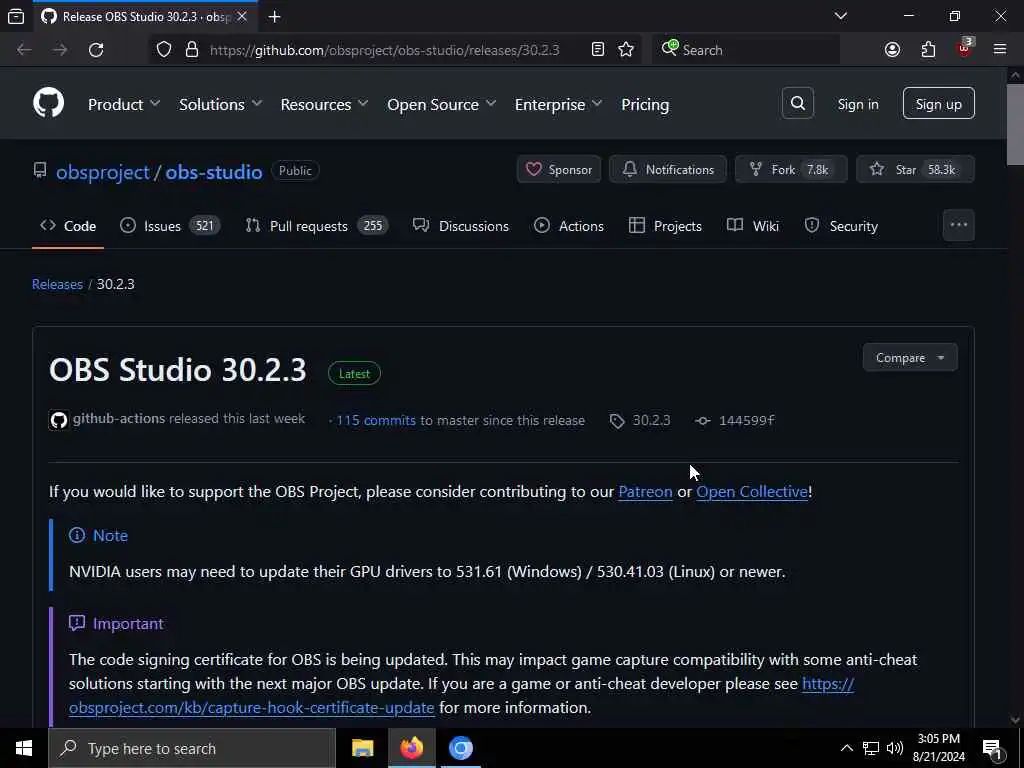1024x768 pixels.
Task: Show hidden system tray icons
Action: (846, 748)
